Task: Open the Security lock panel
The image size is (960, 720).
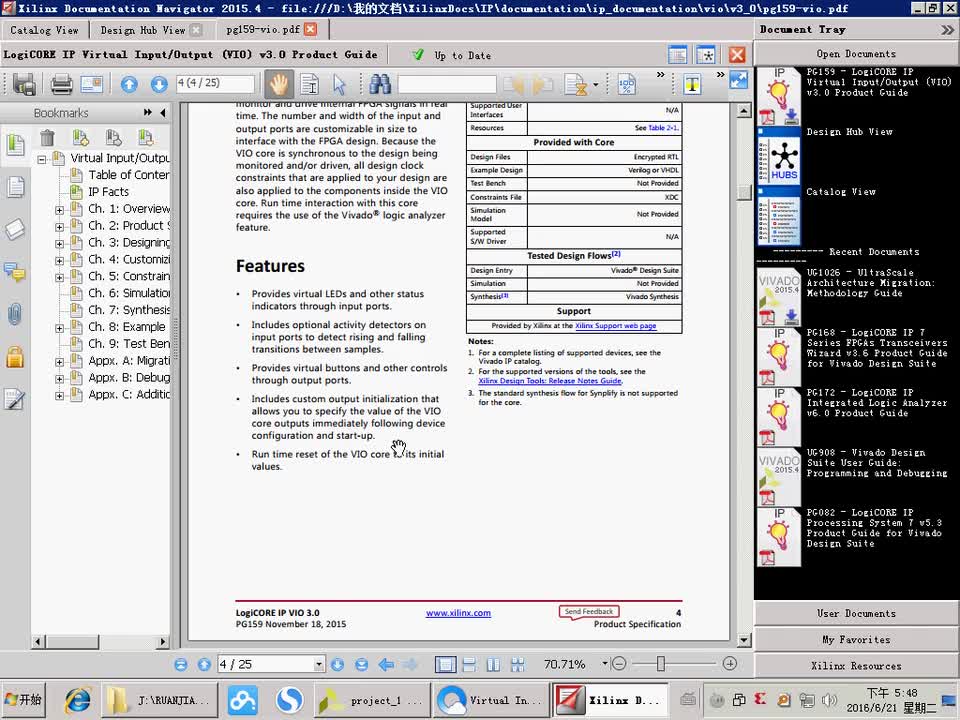Action: (x=15, y=356)
